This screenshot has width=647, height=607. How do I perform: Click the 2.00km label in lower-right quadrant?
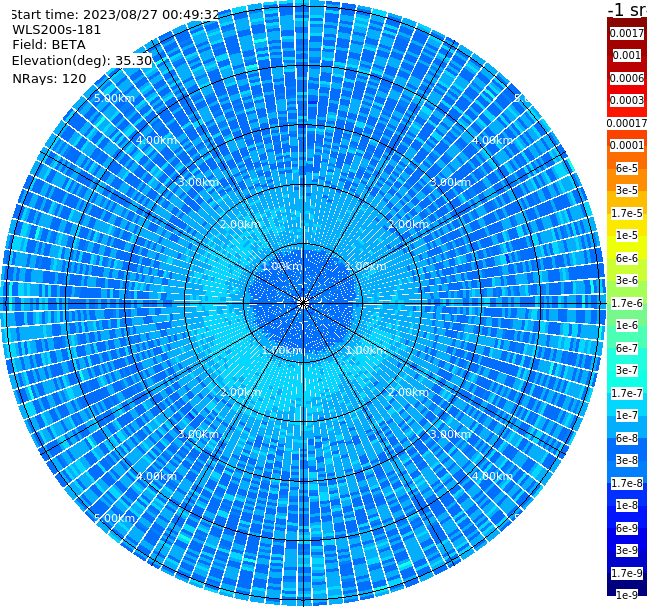pos(408,392)
